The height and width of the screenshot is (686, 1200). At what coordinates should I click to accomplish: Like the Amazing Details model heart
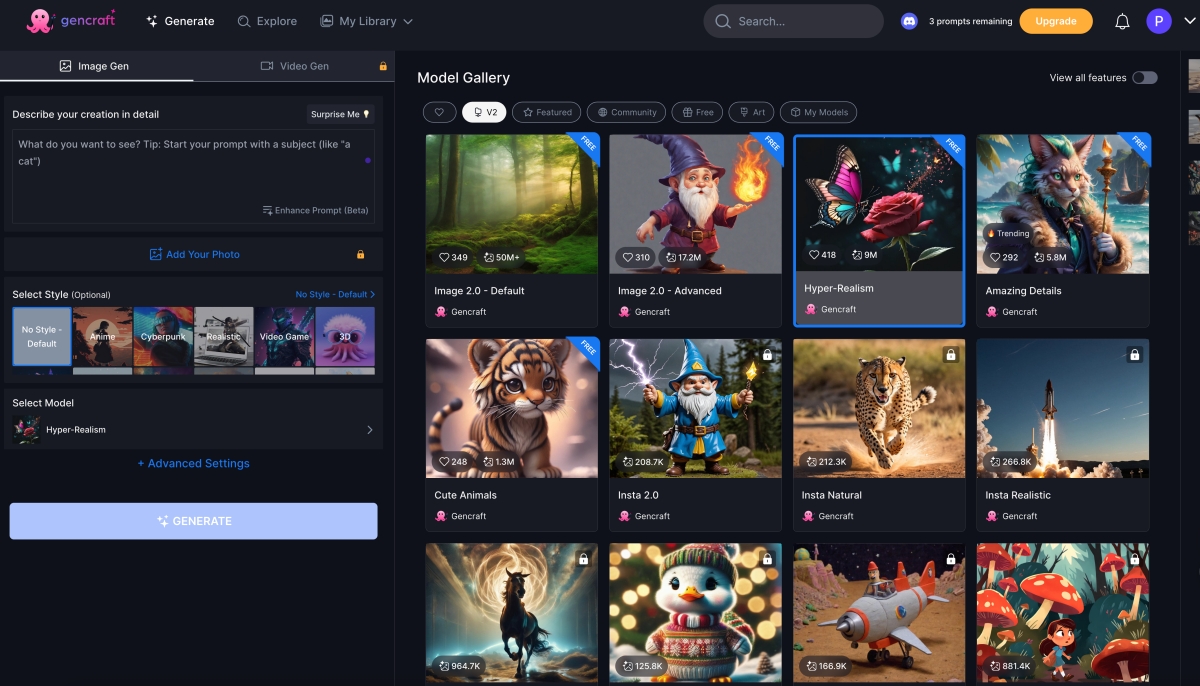click(995, 257)
